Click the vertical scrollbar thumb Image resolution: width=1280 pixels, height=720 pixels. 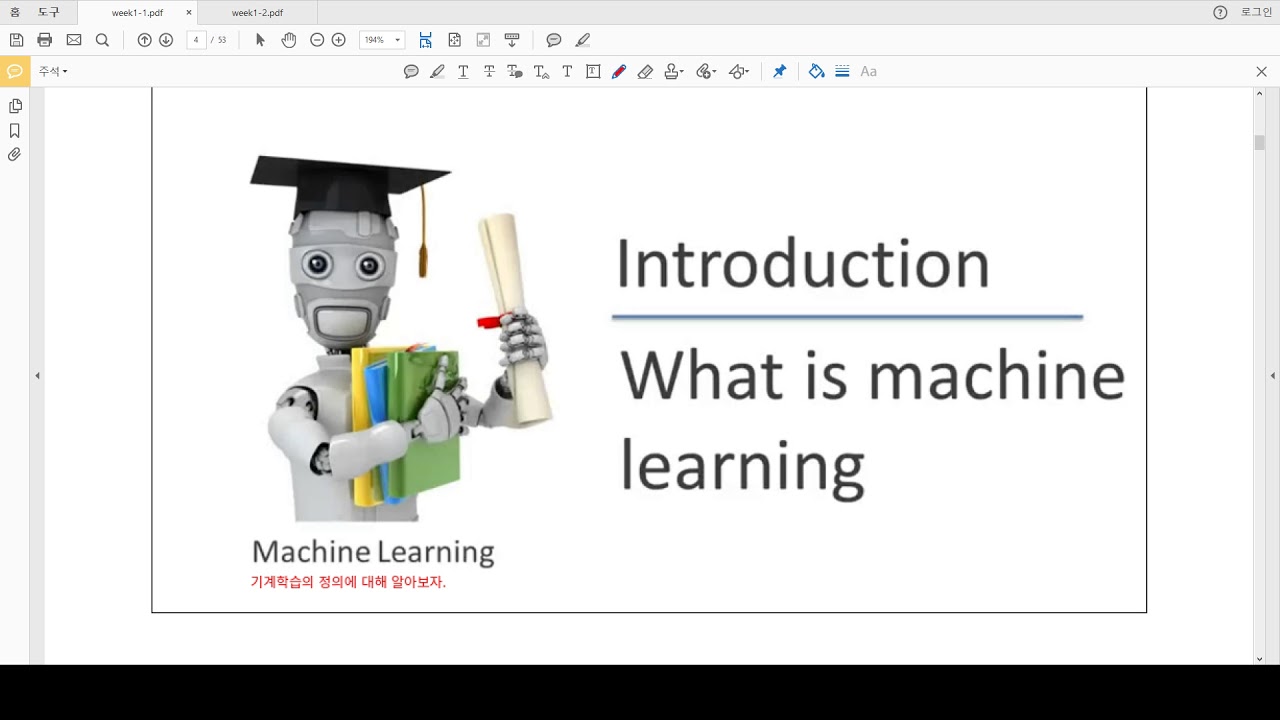[x=1260, y=143]
